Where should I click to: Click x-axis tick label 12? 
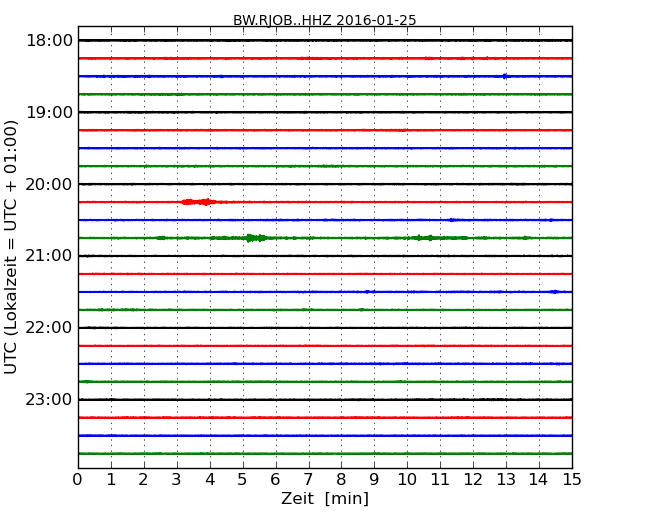point(473,480)
